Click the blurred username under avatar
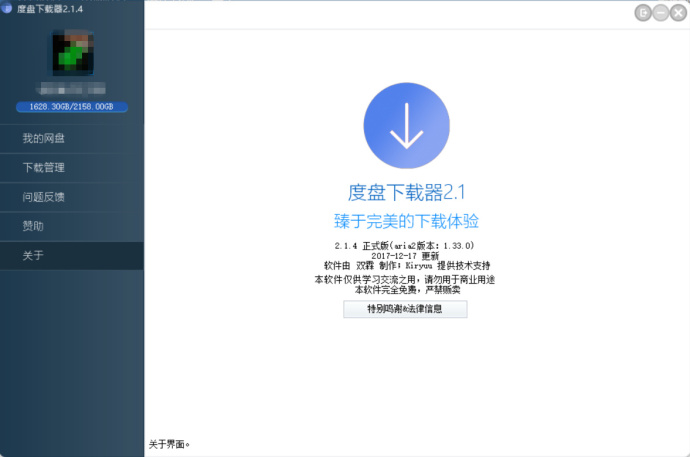The width and height of the screenshot is (690, 457). tap(72, 89)
